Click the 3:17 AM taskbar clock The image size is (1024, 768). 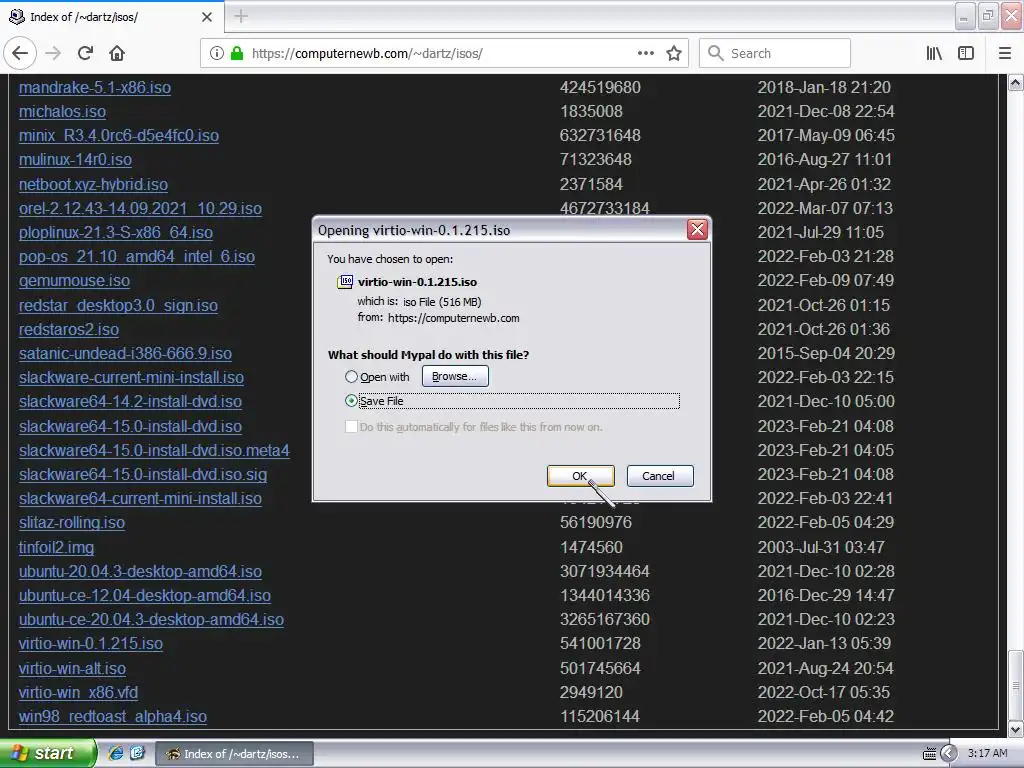point(987,754)
